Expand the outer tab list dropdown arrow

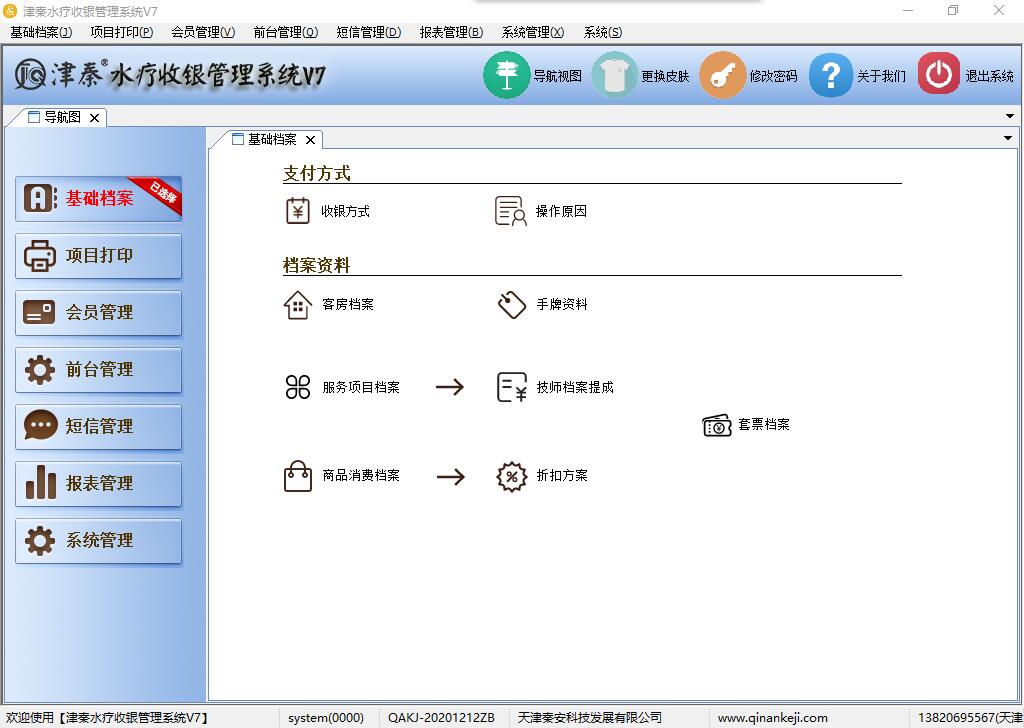1009,117
